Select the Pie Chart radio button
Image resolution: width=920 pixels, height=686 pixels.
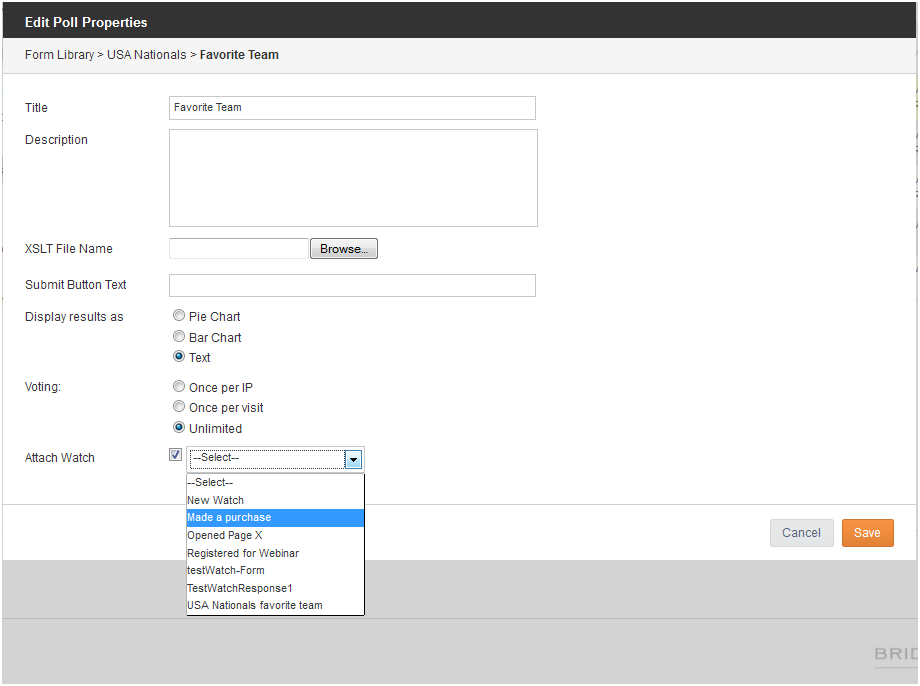tap(179, 316)
